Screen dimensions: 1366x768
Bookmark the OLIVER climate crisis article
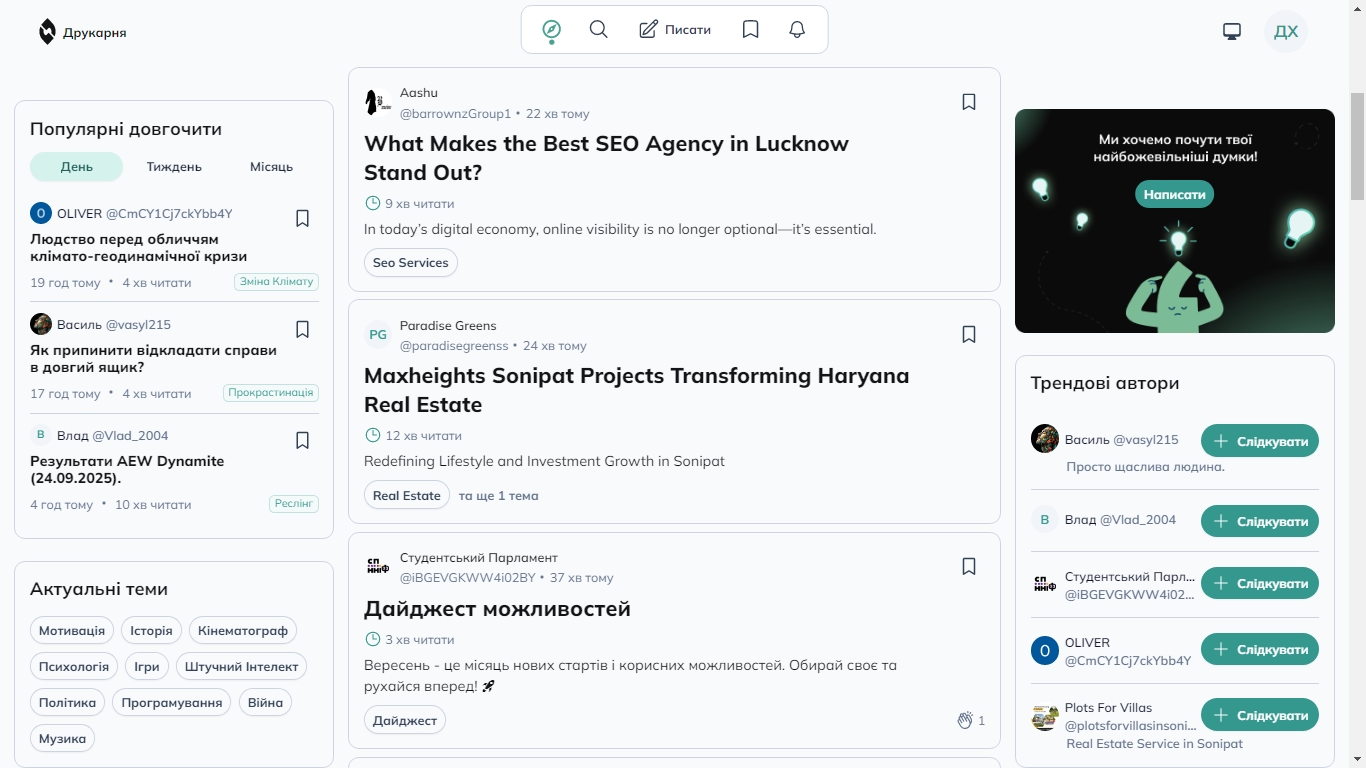(x=303, y=218)
